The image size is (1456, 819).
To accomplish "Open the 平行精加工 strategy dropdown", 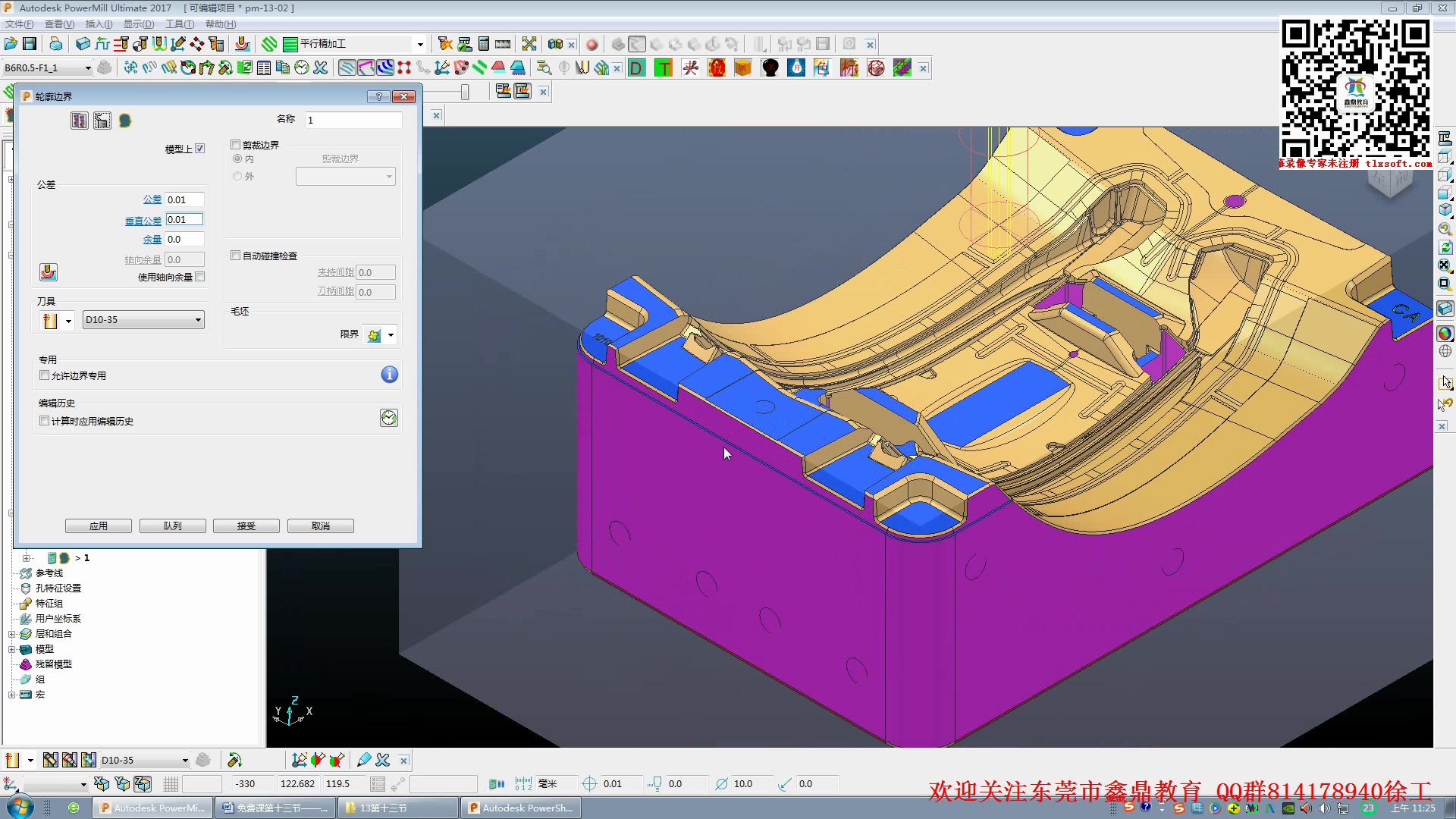I will click(354, 44).
